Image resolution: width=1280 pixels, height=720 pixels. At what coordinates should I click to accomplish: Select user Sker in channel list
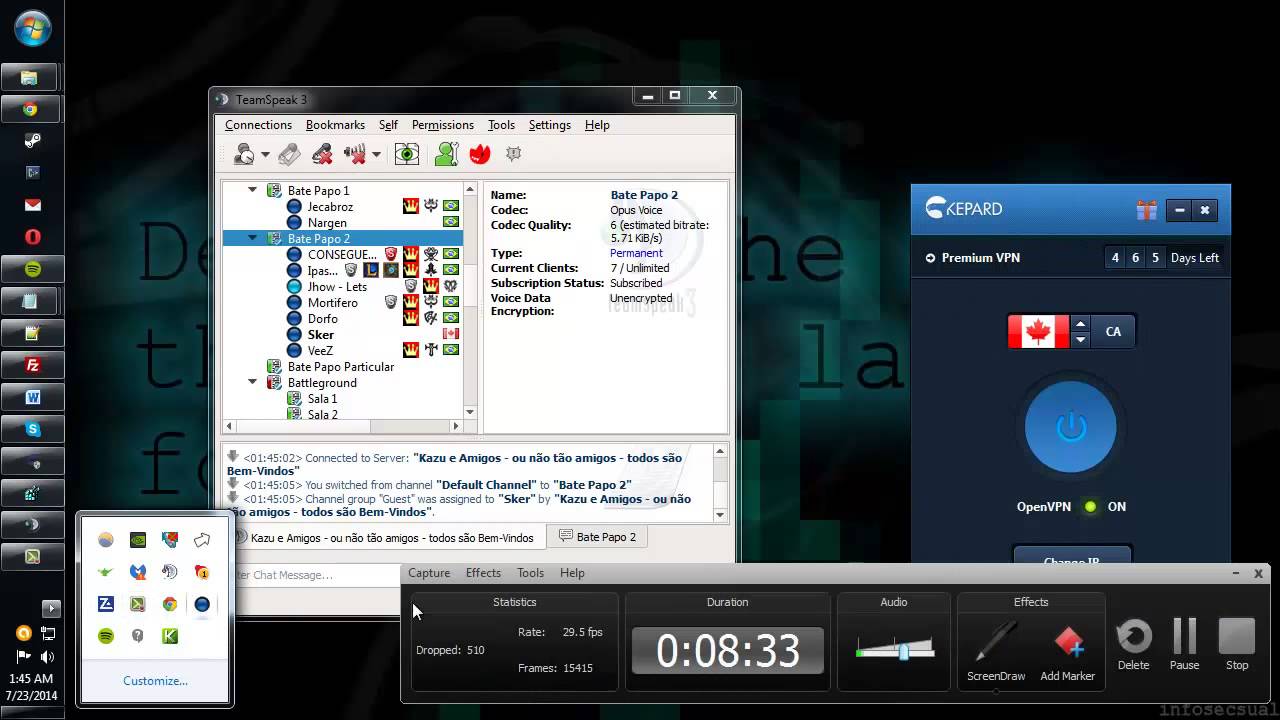coord(321,335)
